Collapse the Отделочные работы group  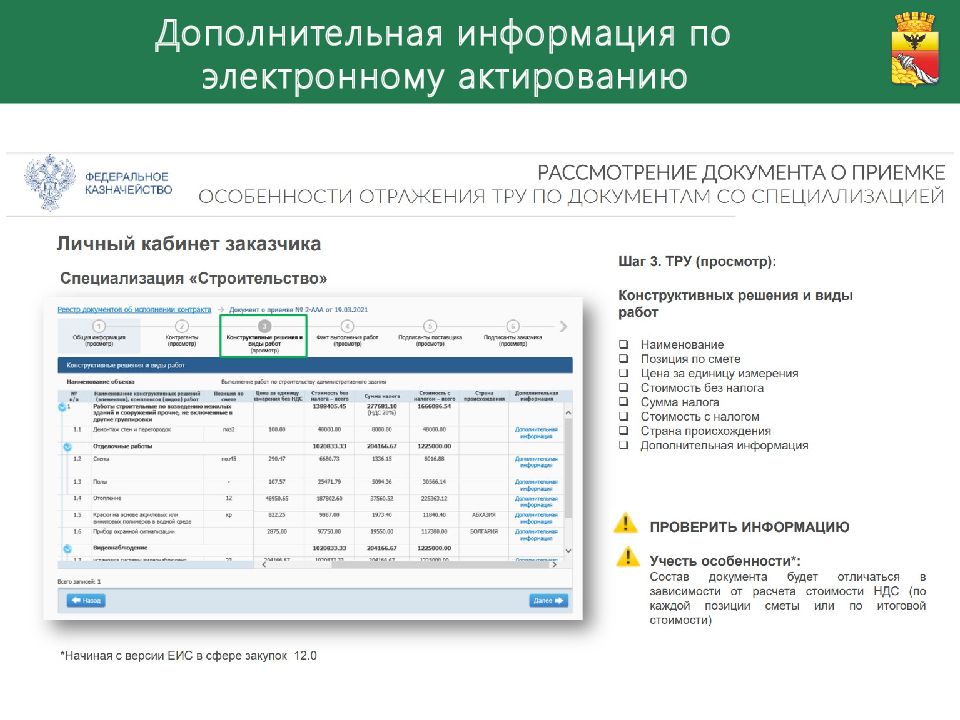click(x=62, y=446)
